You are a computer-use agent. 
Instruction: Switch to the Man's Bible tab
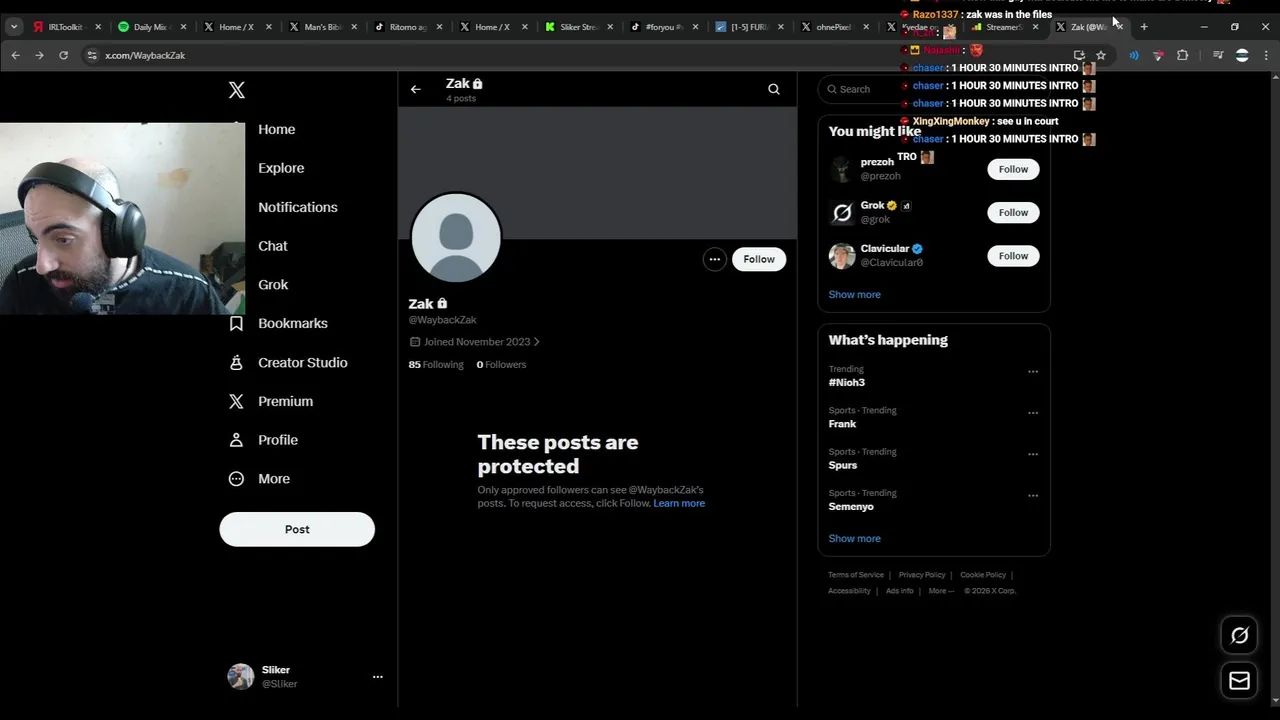point(322,27)
